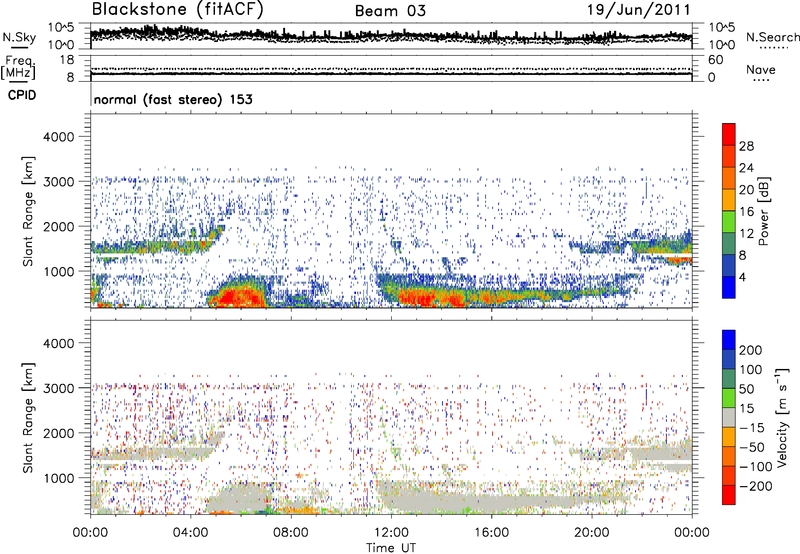Click '8' on the power colorbar

[742, 256]
